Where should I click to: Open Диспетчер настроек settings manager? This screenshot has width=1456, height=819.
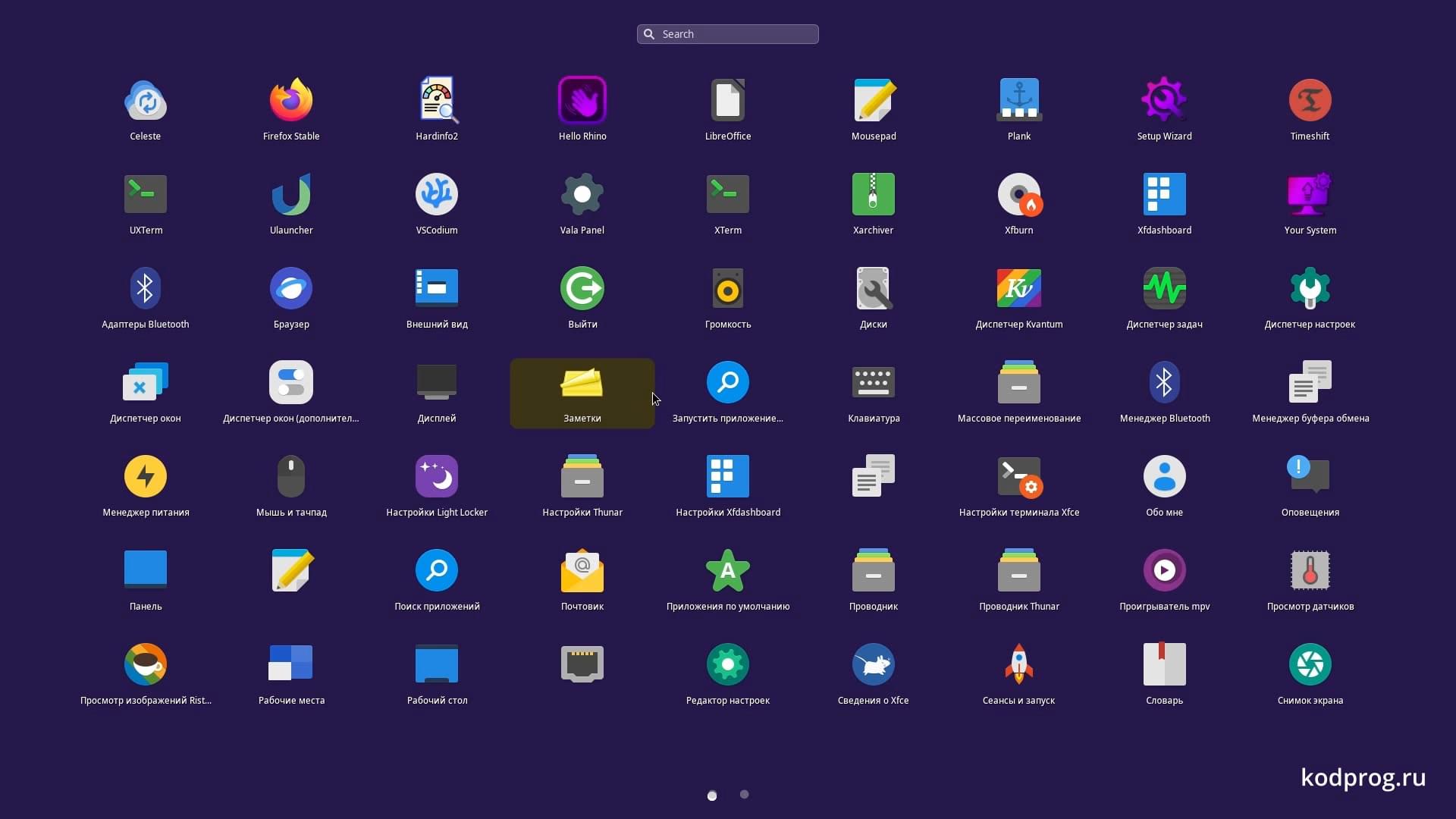click(1310, 288)
